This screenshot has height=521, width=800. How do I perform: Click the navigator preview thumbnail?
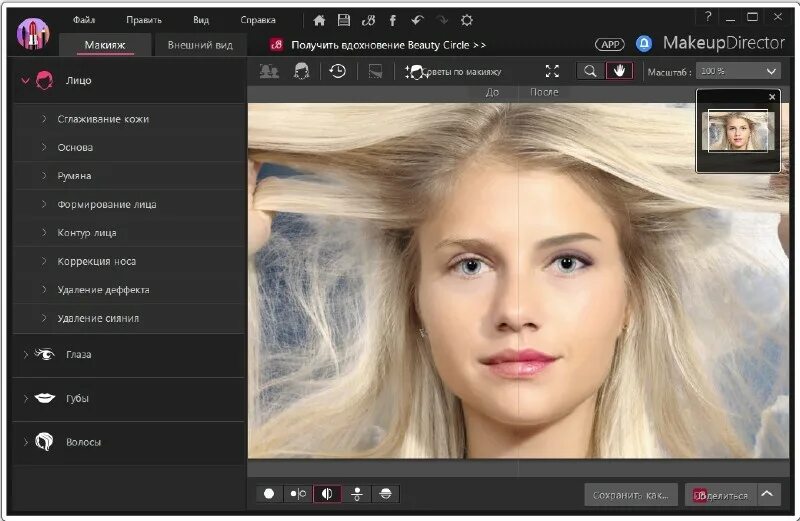click(x=739, y=131)
